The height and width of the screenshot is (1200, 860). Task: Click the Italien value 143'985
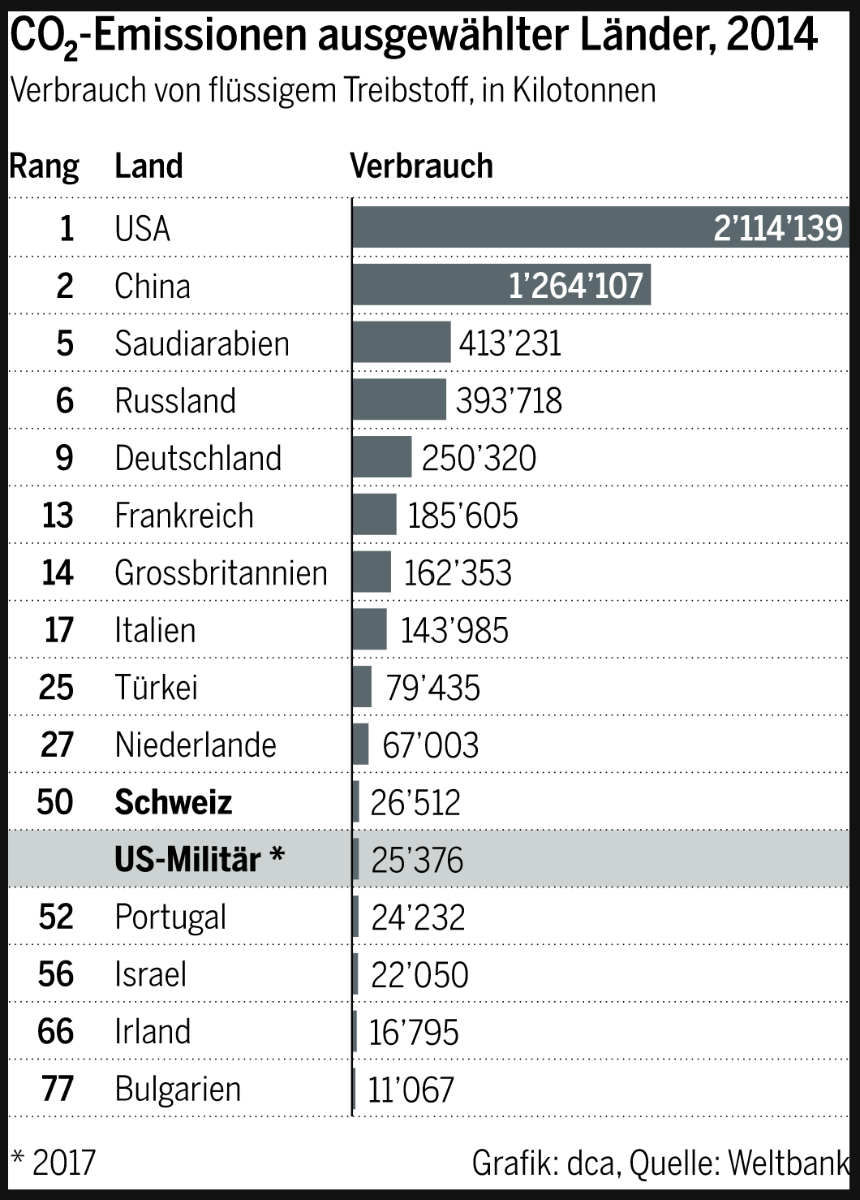point(454,630)
